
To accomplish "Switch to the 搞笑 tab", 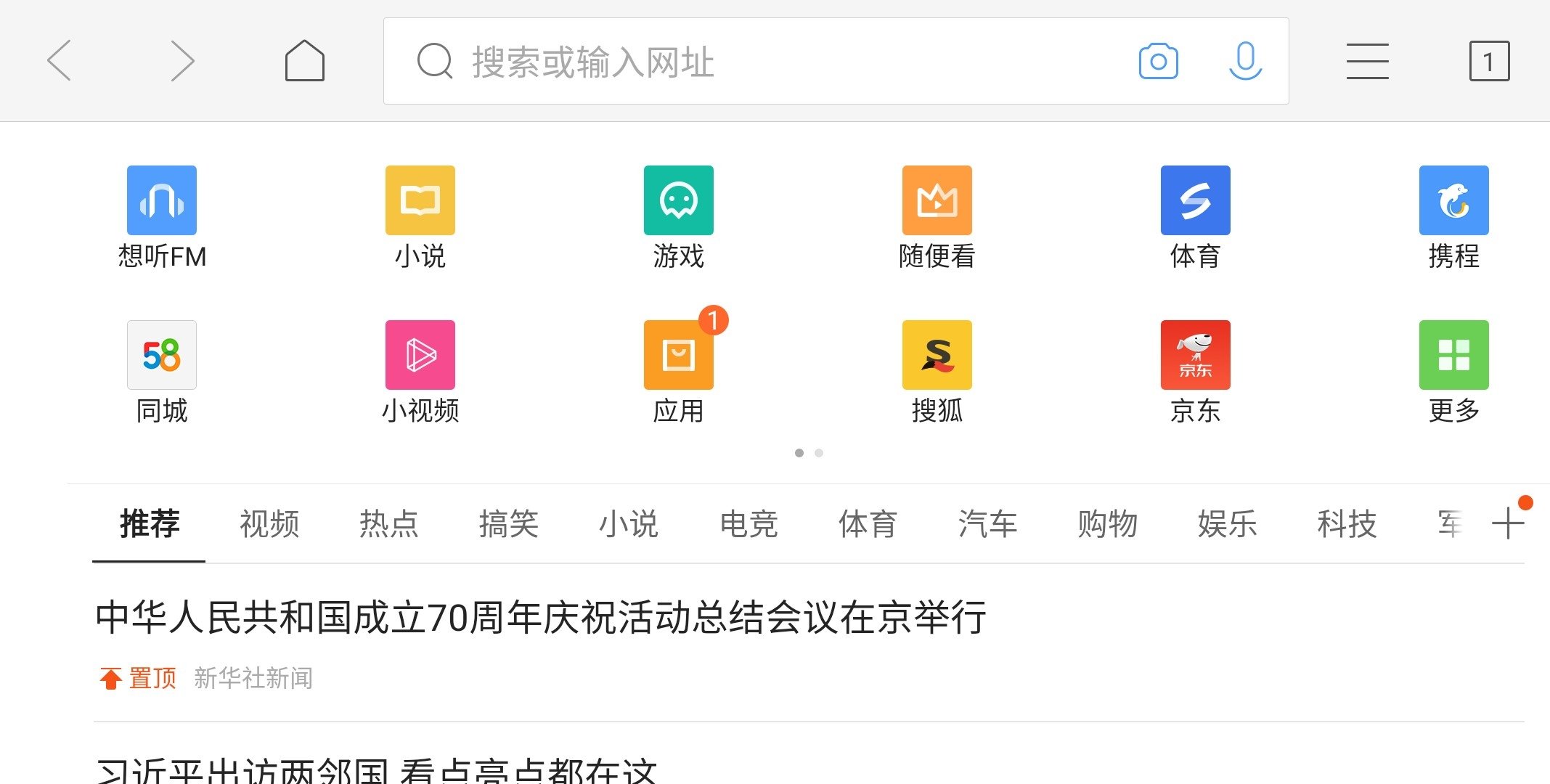I will (509, 523).
